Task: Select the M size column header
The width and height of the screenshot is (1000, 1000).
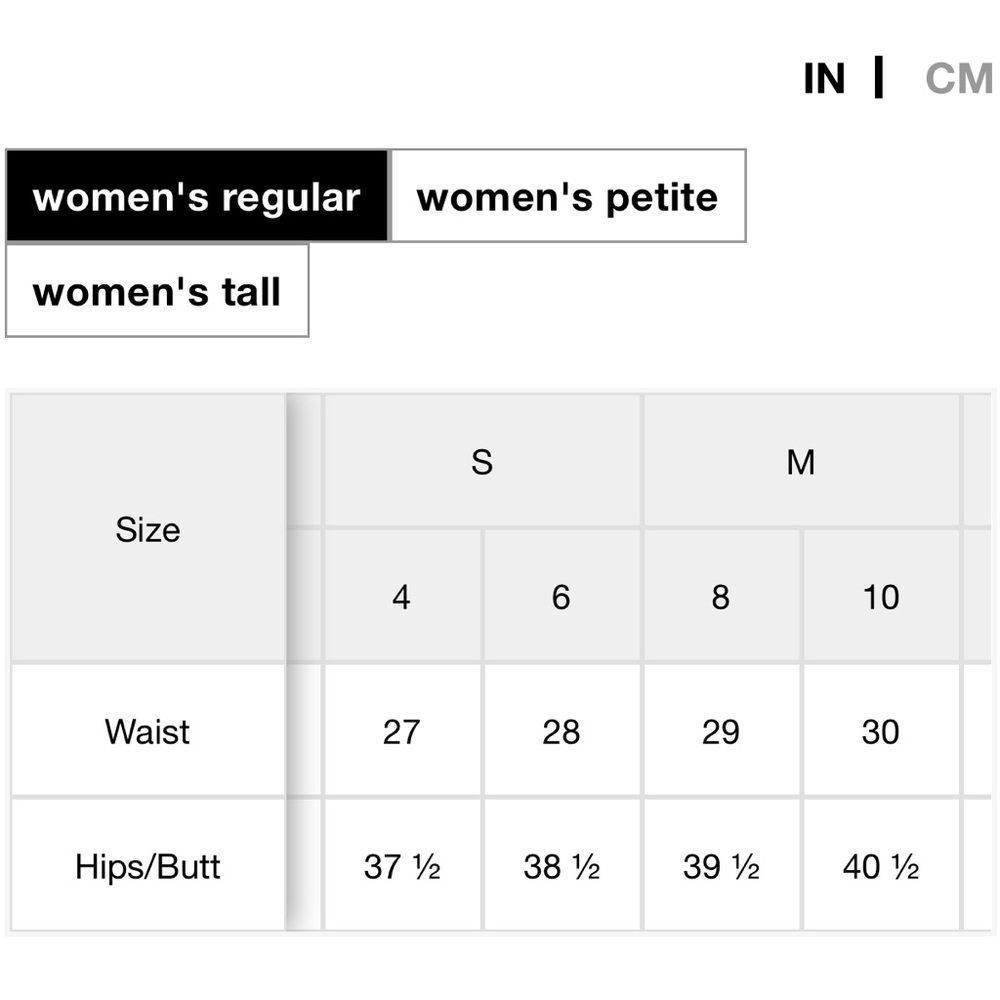Action: [801, 461]
